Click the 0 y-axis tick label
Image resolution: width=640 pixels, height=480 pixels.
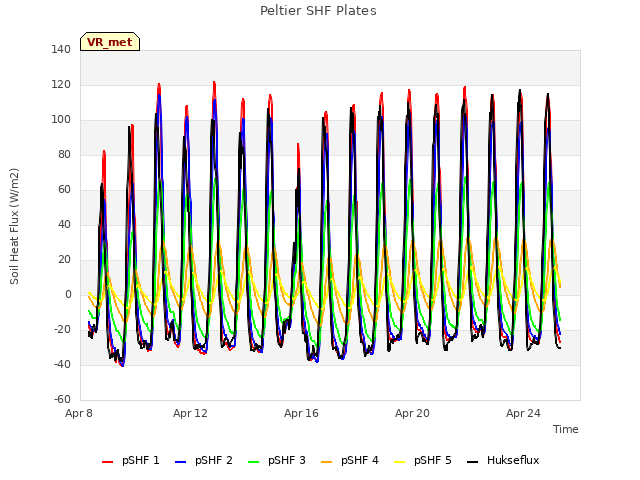(68, 294)
